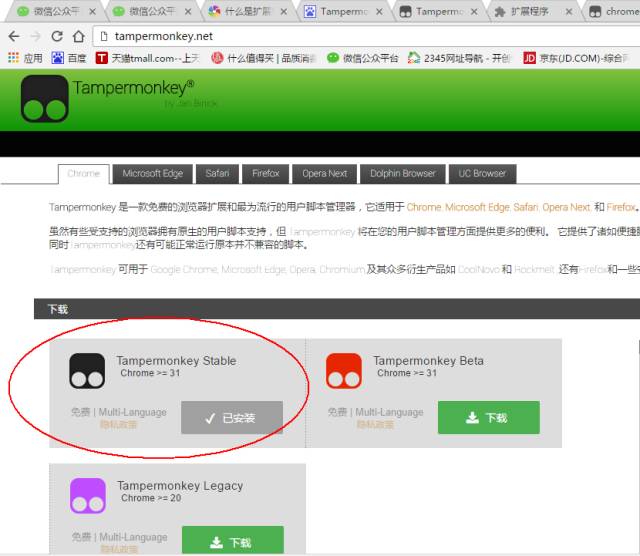Open the 什么值得买 bookmark
Viewport: 640px width, 556px height.
pos(264,58)
